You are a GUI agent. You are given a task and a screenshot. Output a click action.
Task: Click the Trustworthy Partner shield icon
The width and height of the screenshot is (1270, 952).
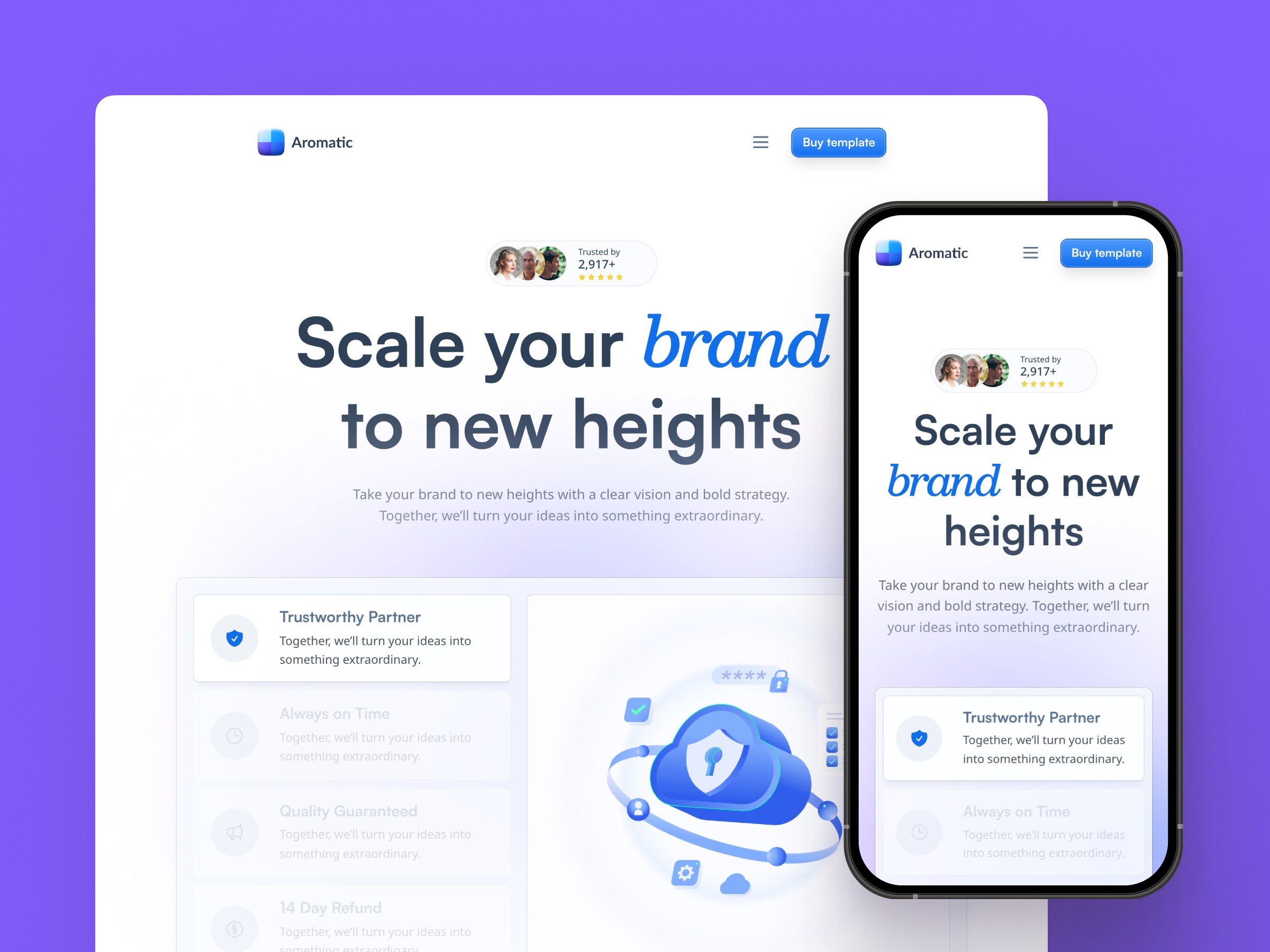pos(234,638)
